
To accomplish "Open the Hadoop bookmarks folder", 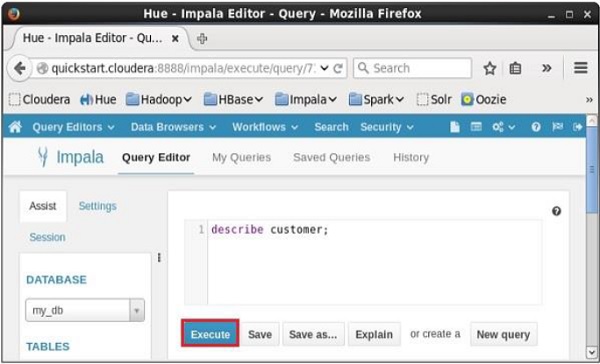I will [x=159, y=100].
